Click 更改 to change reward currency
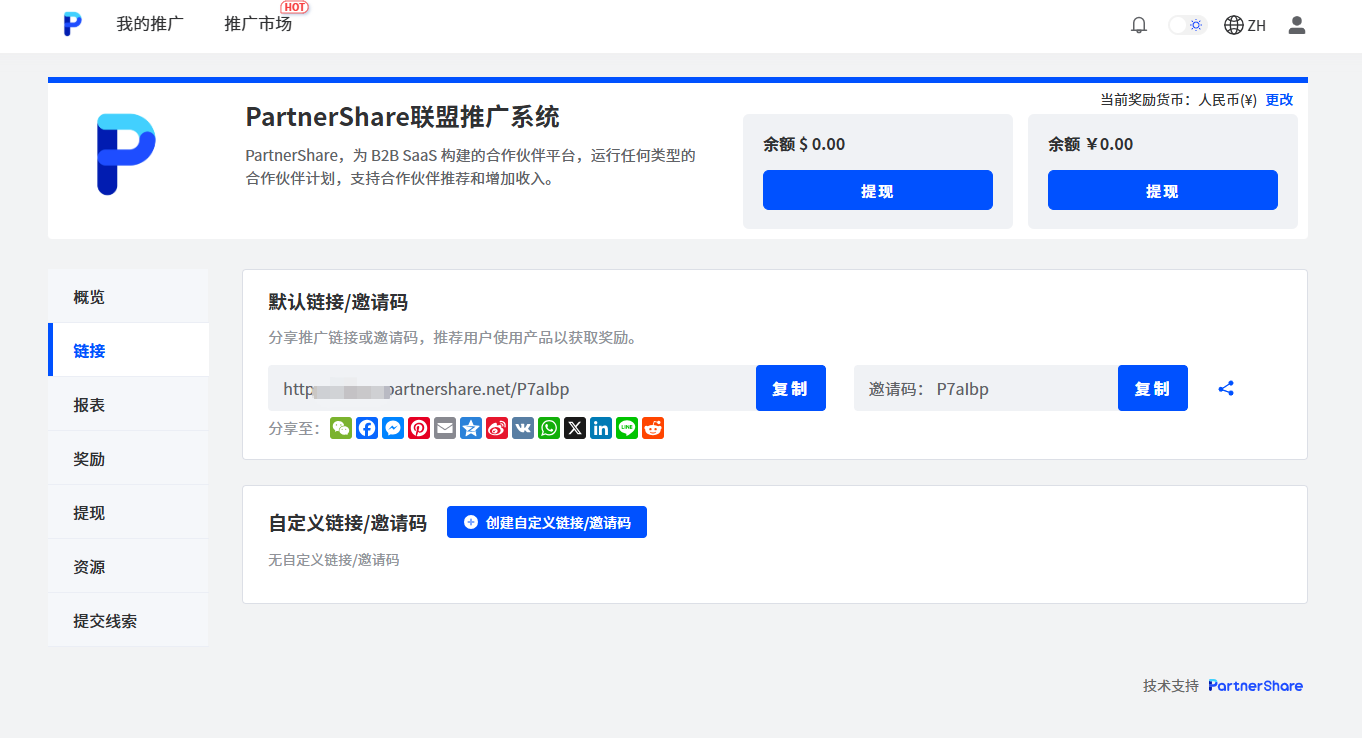This screenshot has height=738, width=1362. point(1279,100)
